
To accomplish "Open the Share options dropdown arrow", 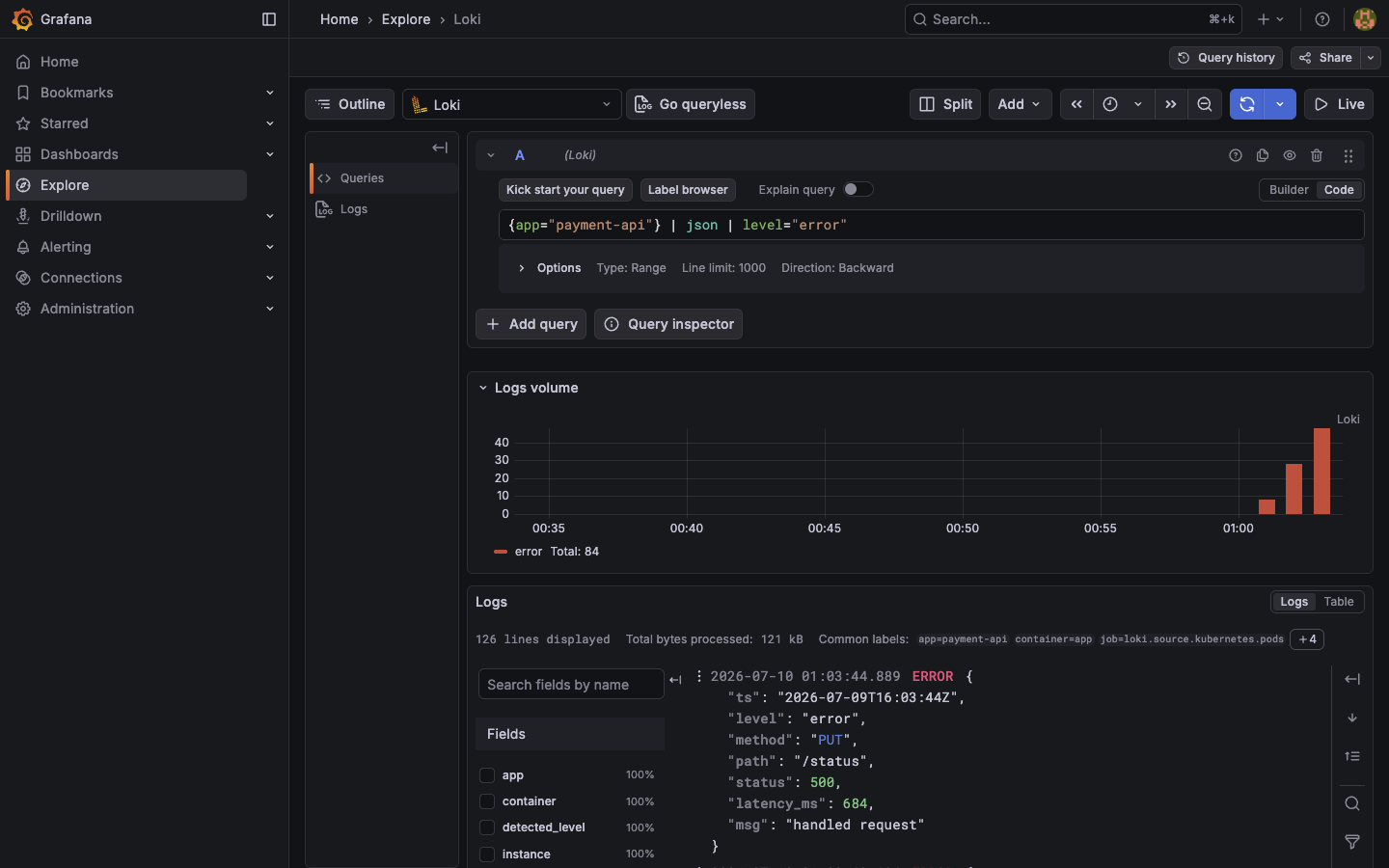I will point(1371,58).
